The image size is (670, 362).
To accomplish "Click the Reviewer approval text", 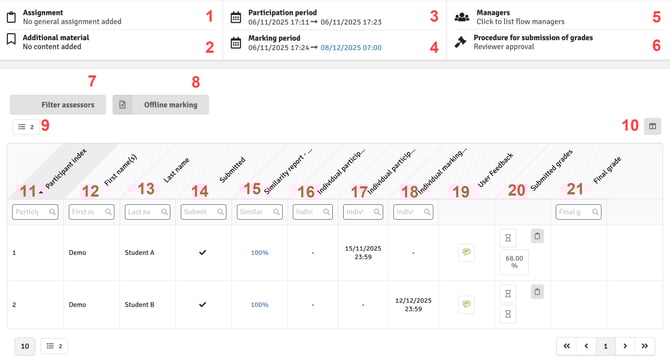I will pos(504,47).
